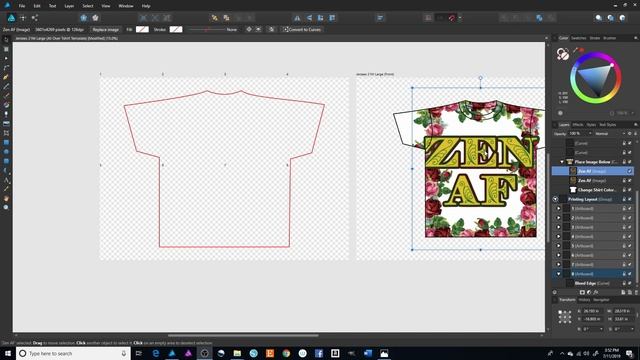Select the Transparency tool
The width and height of the screenshot is (640, 360).
pos(6,114)
